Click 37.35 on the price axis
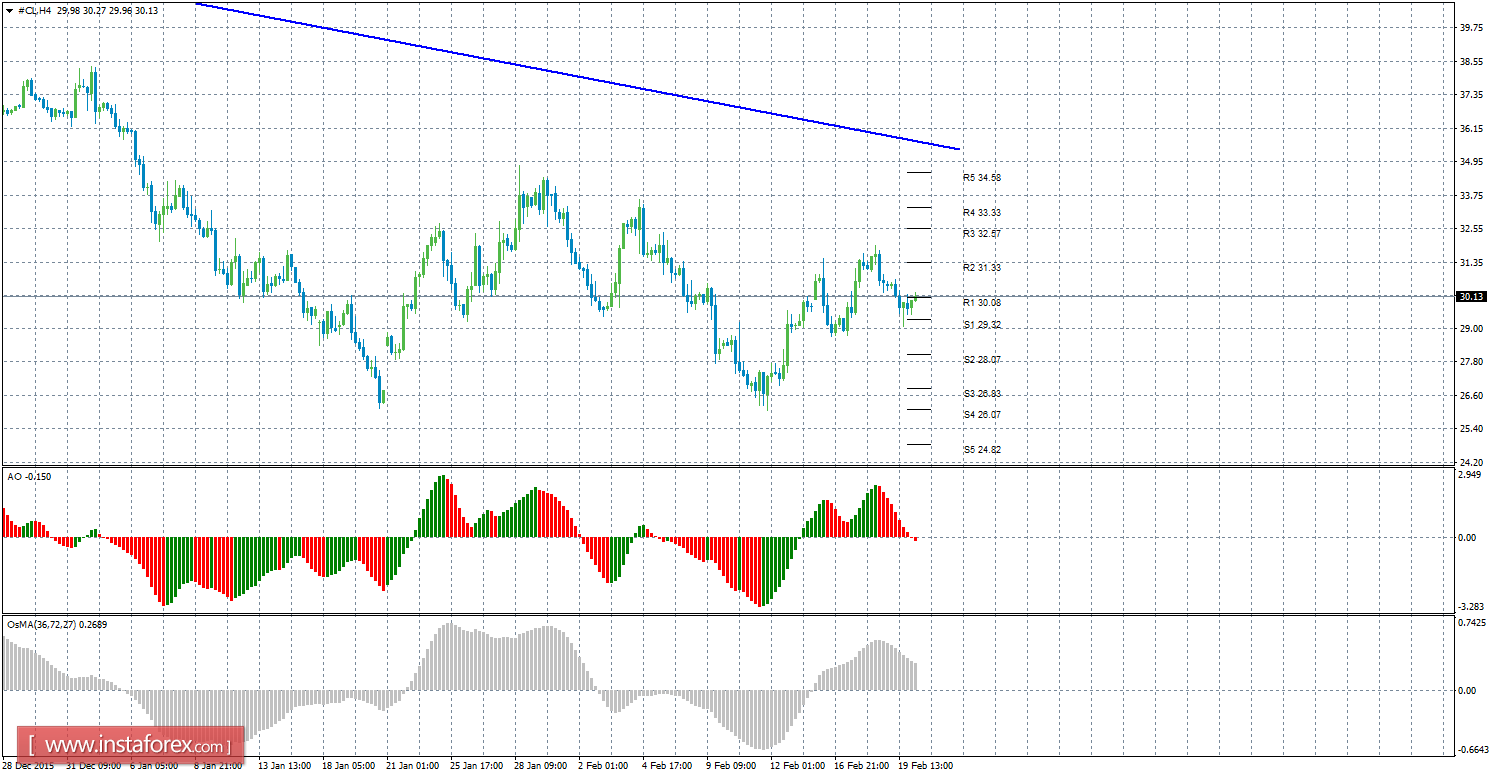 click(1471, 95)
